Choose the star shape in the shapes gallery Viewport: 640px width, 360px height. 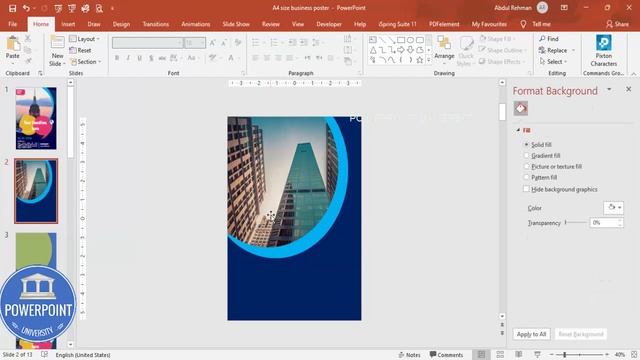click(420, 60)
